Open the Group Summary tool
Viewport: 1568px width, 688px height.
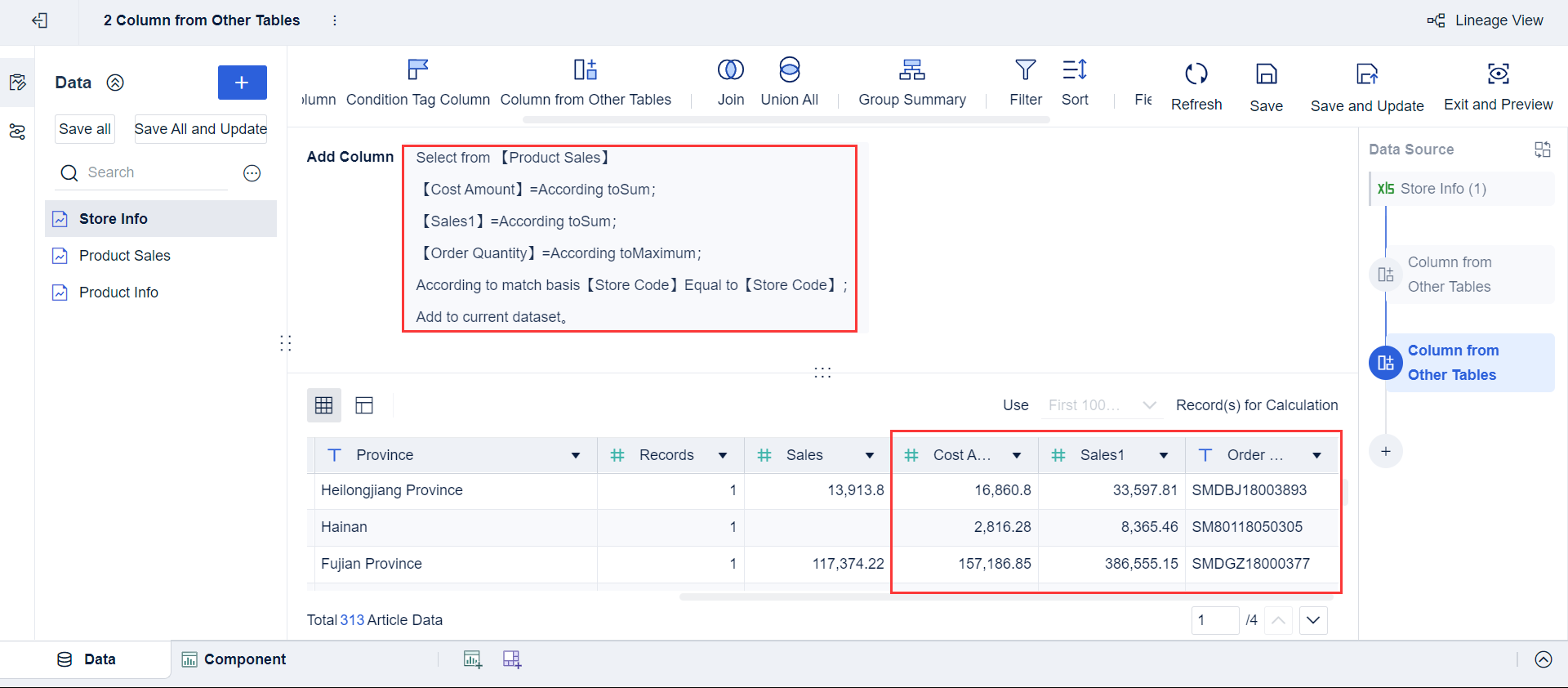pyautogui.click(x=911, y=71)
